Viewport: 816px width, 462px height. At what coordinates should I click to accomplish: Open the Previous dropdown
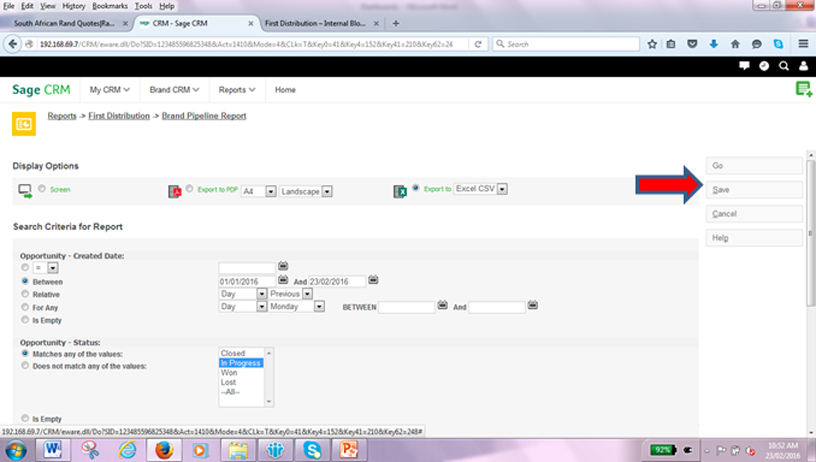point(290,294)
